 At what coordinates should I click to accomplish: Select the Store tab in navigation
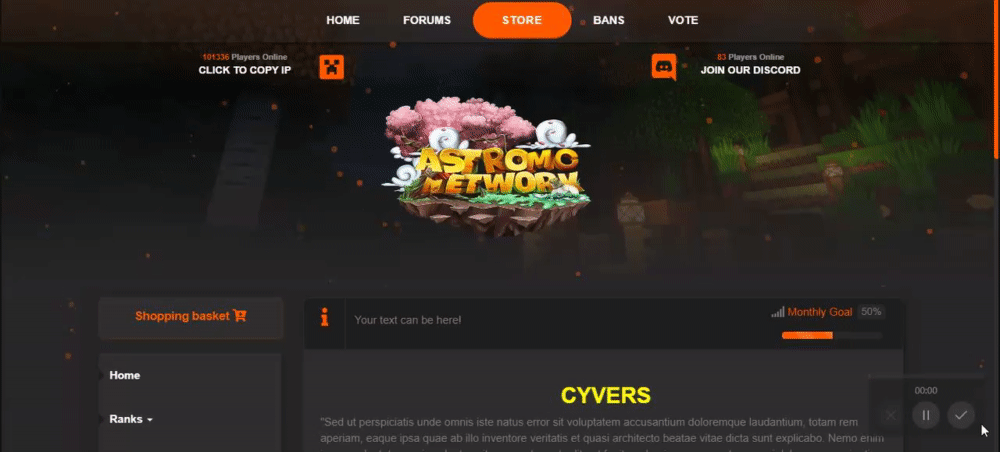tap(522, 20)
